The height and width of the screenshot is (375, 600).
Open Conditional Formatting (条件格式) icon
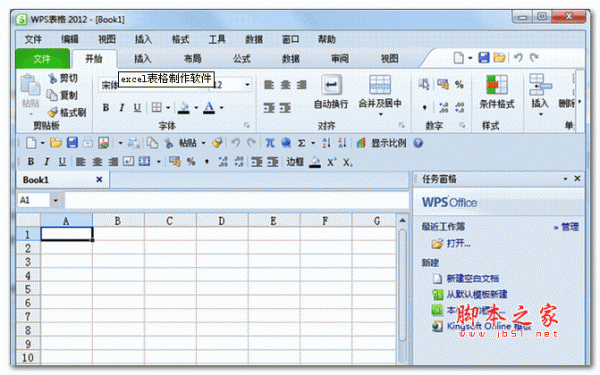coord(497,85)
